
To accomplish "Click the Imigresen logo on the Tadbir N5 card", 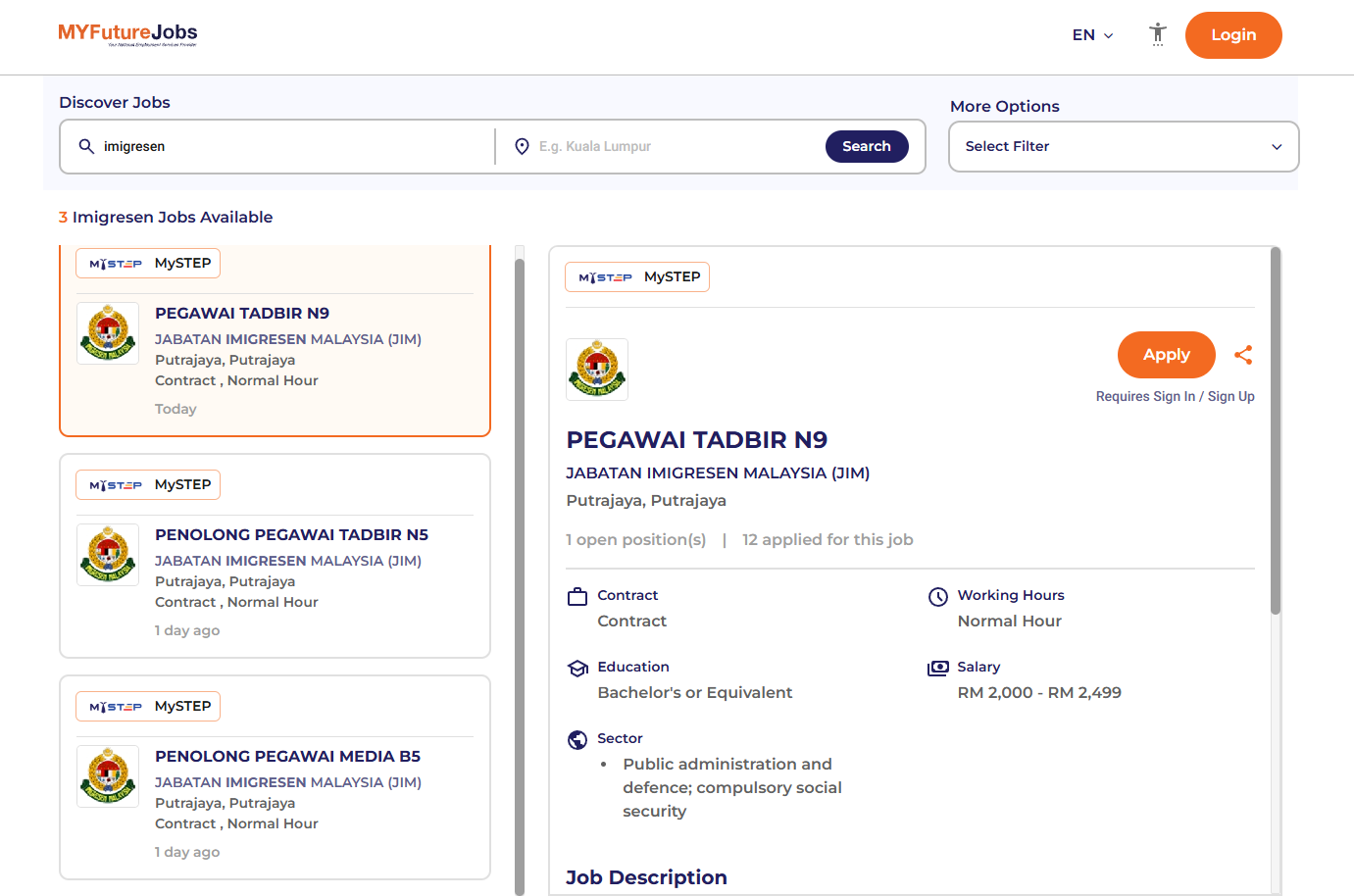I will click(x=108, y=555).
